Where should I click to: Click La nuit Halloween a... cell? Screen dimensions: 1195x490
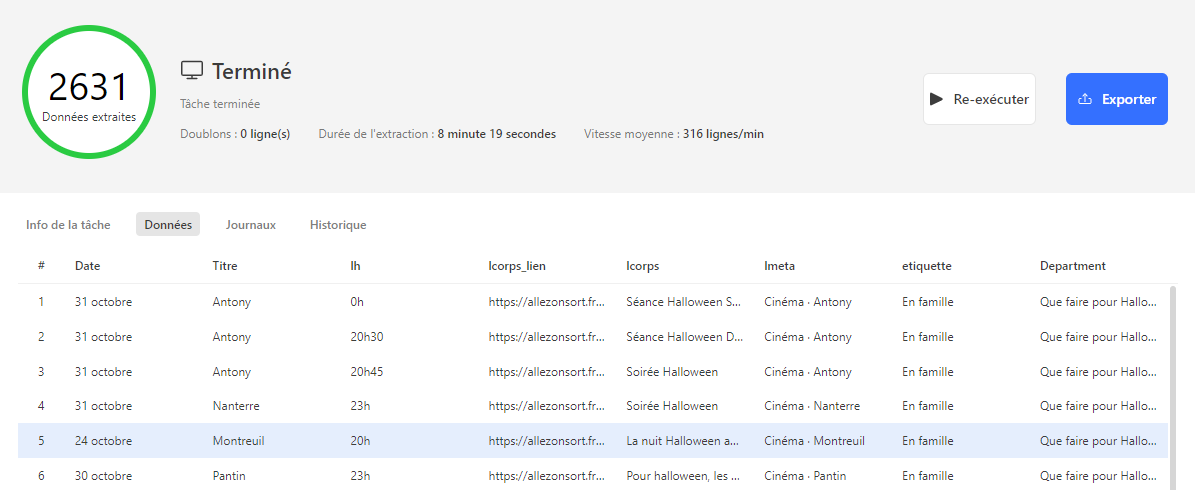(683, 440)
